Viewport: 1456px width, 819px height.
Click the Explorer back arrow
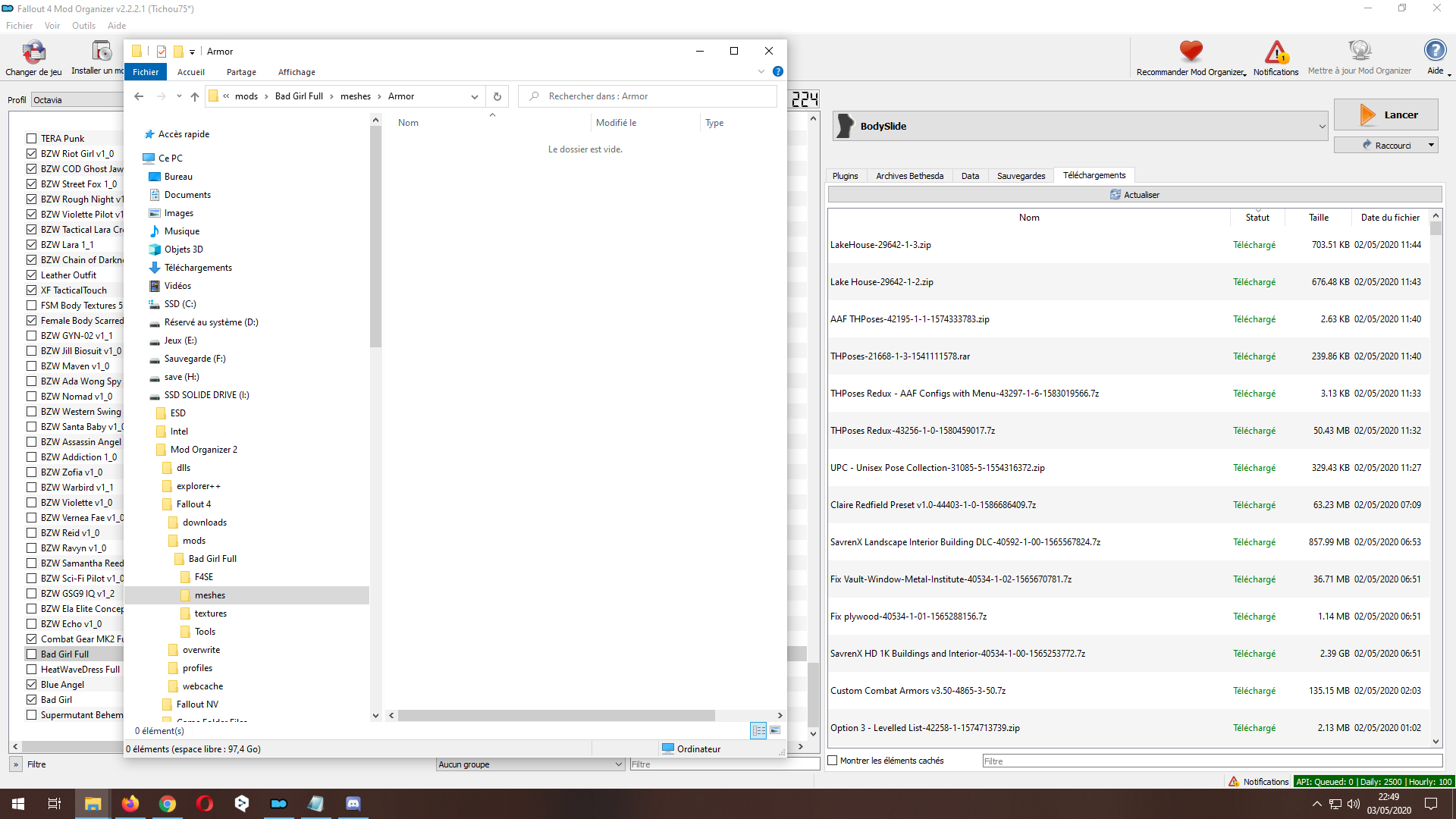[139, 96]
